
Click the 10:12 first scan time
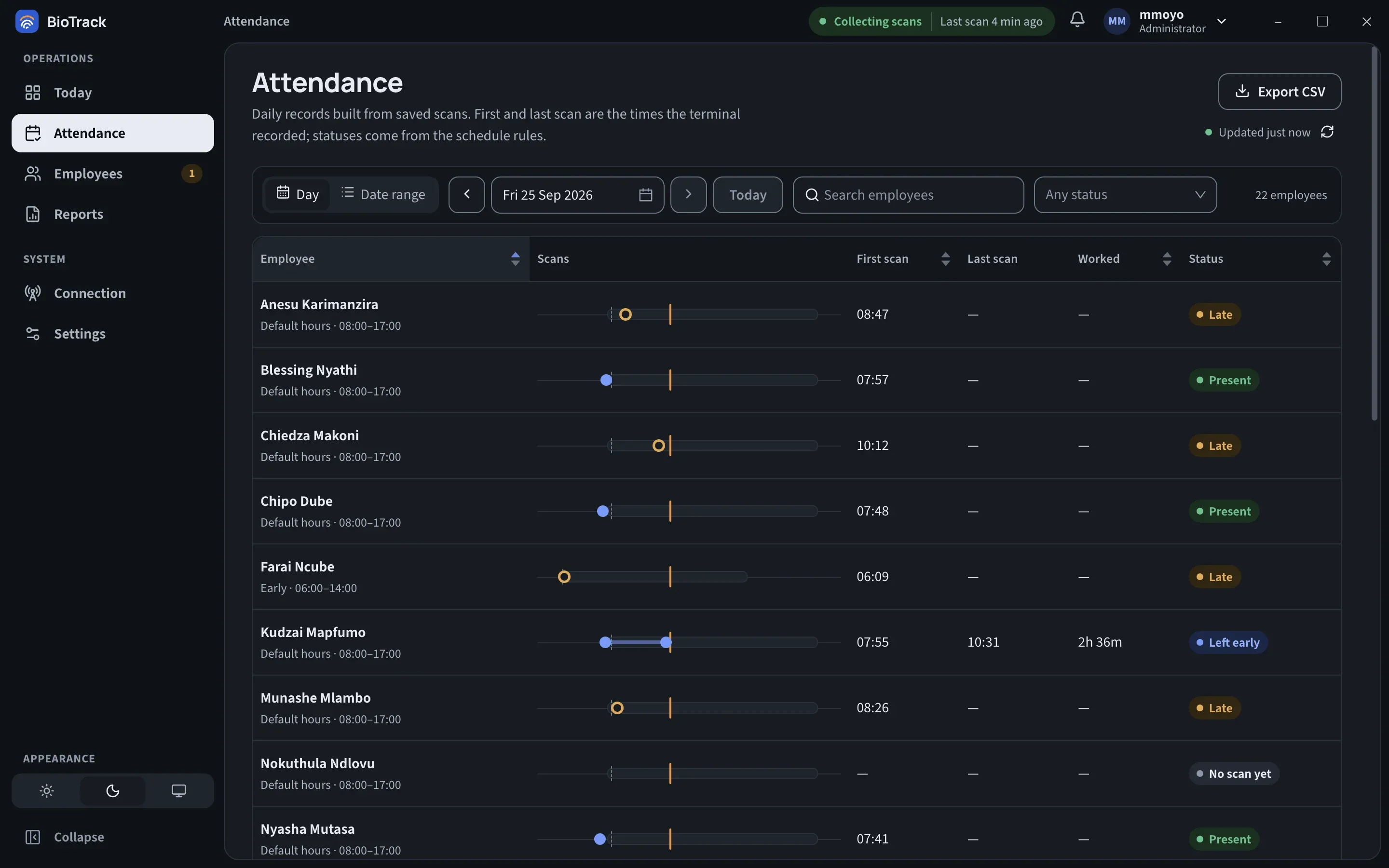872,446
